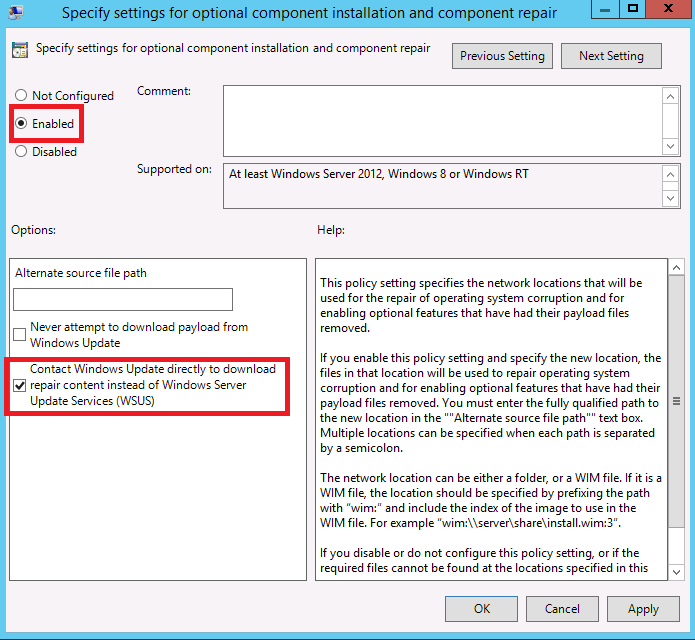The height and width of the screenshot is (640, 695).
Task: Click the 'Alternate source file path' label
Action: (81, 273)
